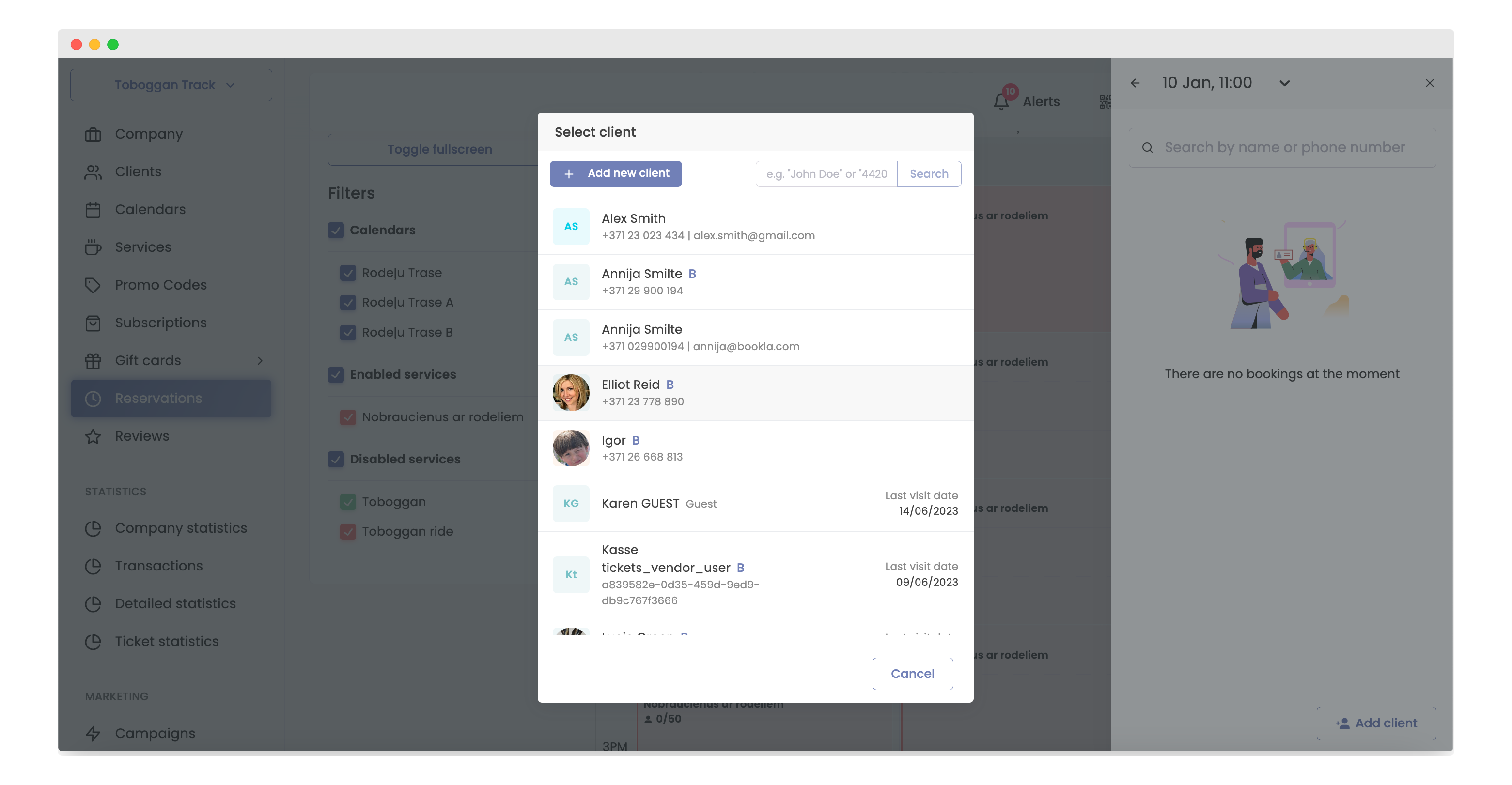The image size is (1512, 785).
Task: Uncheck the Rodeļu Trase A checkbox
Action: point(348,303)
